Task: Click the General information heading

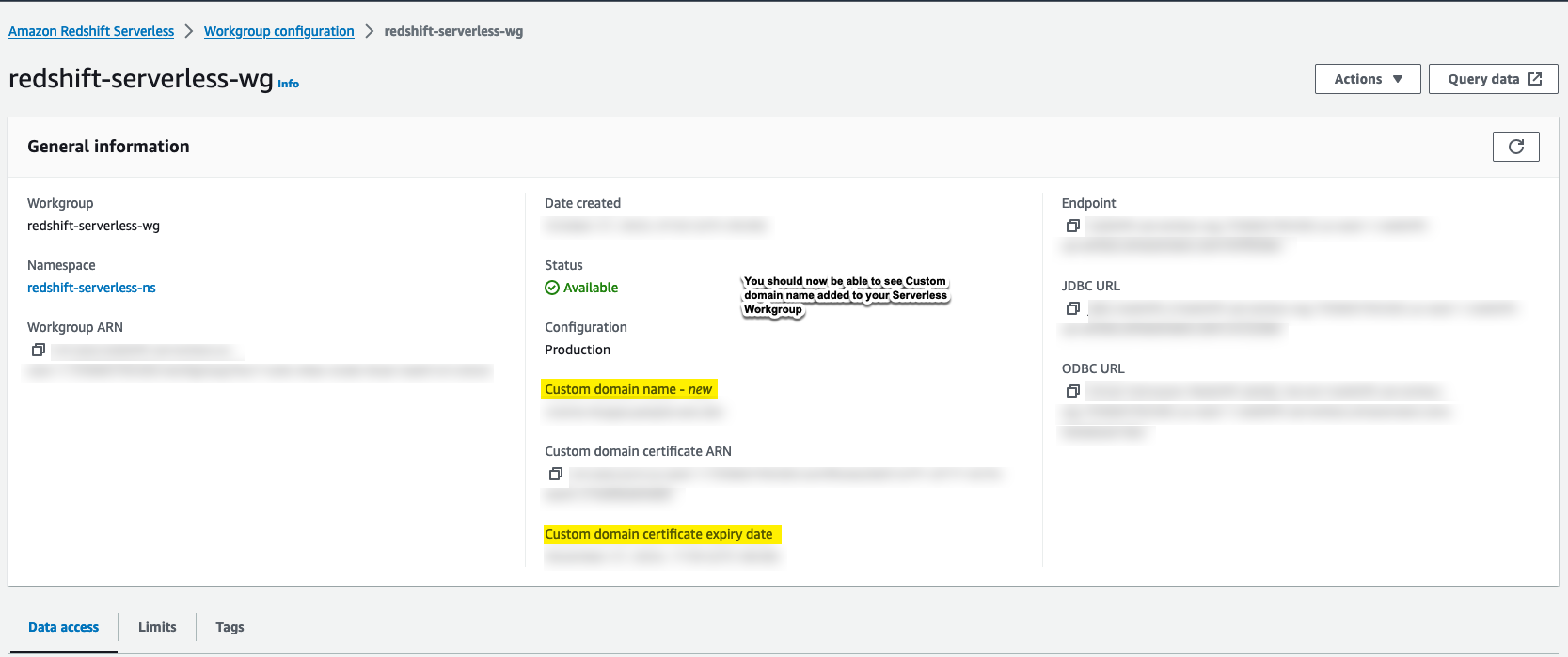Action: point(108,147)
